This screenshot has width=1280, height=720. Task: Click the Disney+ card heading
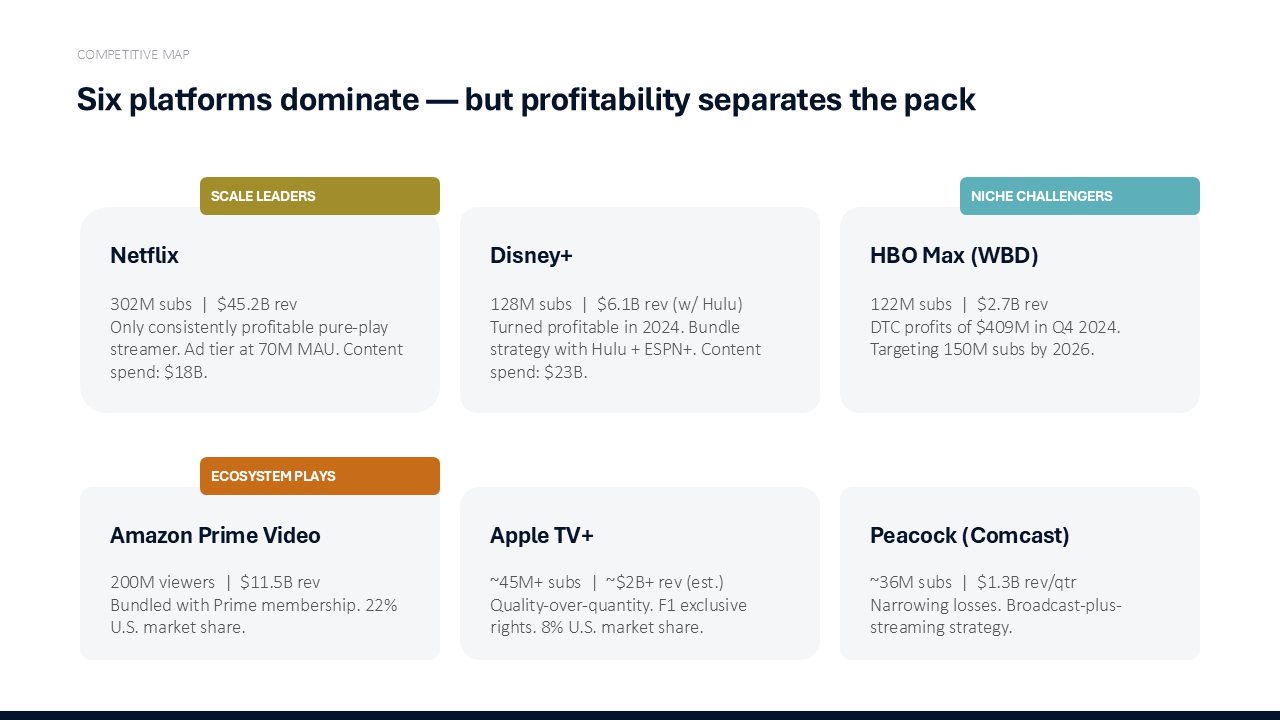tap(531, 255)
